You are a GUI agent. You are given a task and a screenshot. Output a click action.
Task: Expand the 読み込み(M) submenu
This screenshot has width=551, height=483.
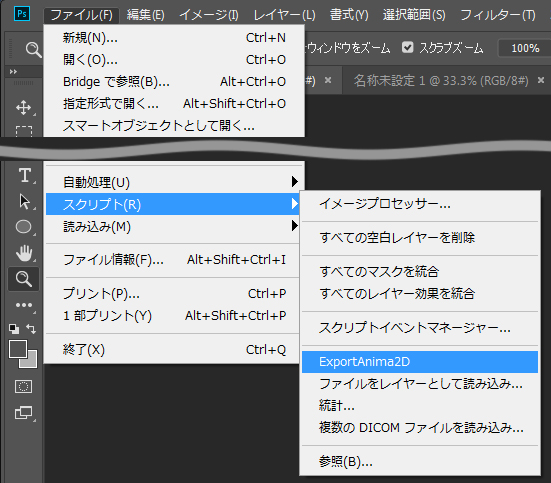coord(172,226)
